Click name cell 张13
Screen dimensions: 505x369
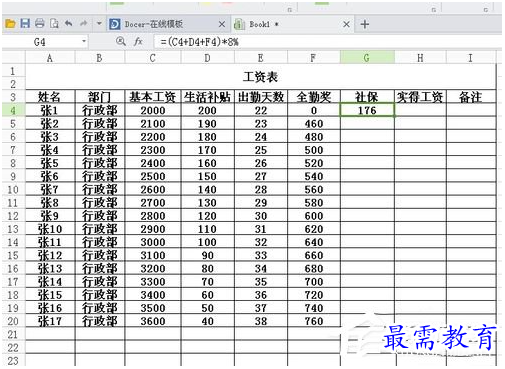50,269
